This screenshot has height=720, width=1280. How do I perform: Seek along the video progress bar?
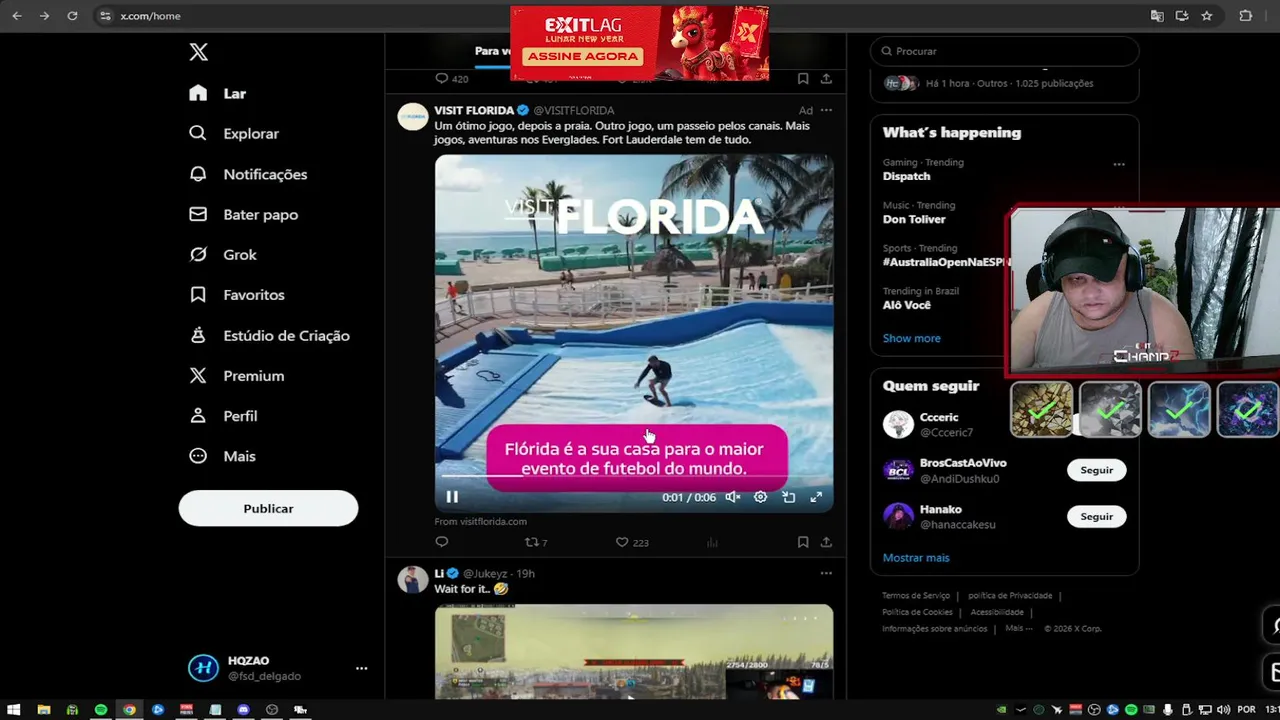click(633, 477)
